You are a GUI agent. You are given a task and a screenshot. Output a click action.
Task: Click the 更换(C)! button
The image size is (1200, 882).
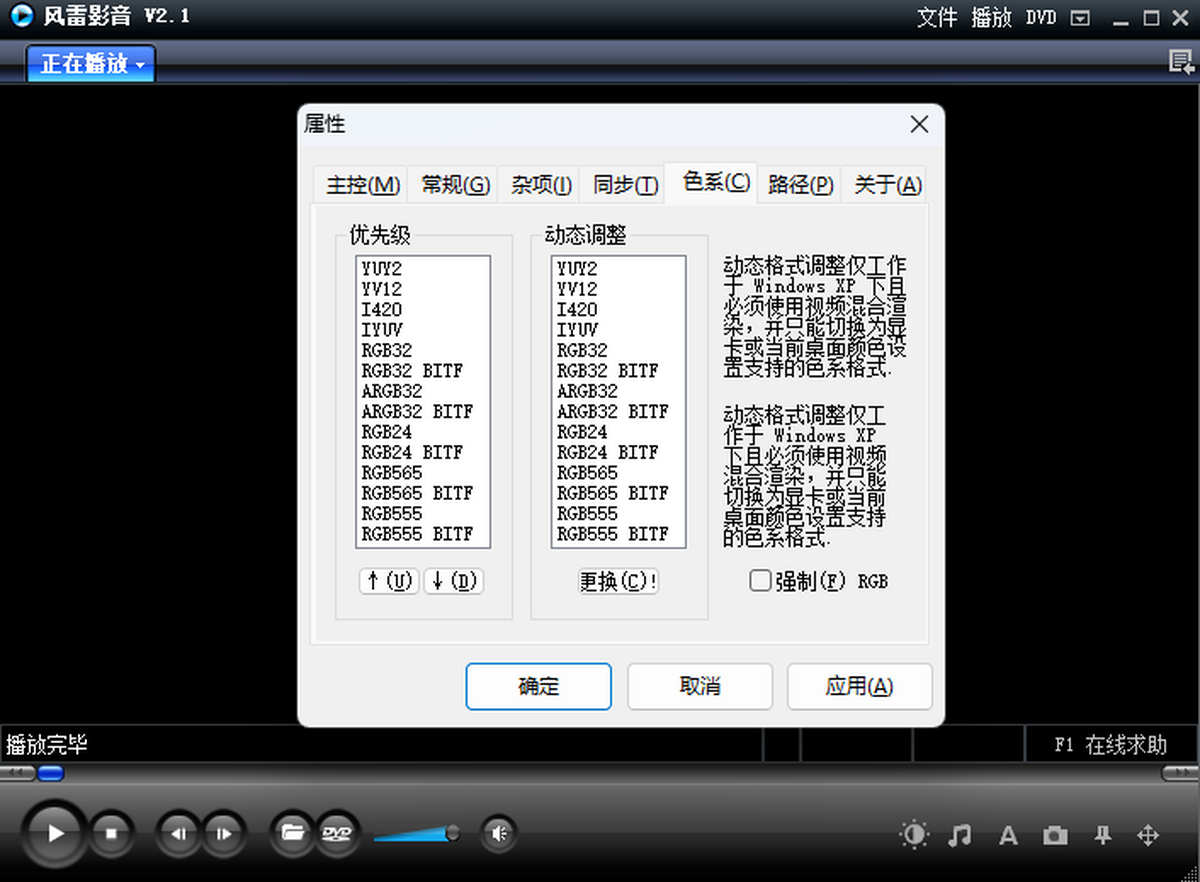pyautogui.click(x=618, y=582)
